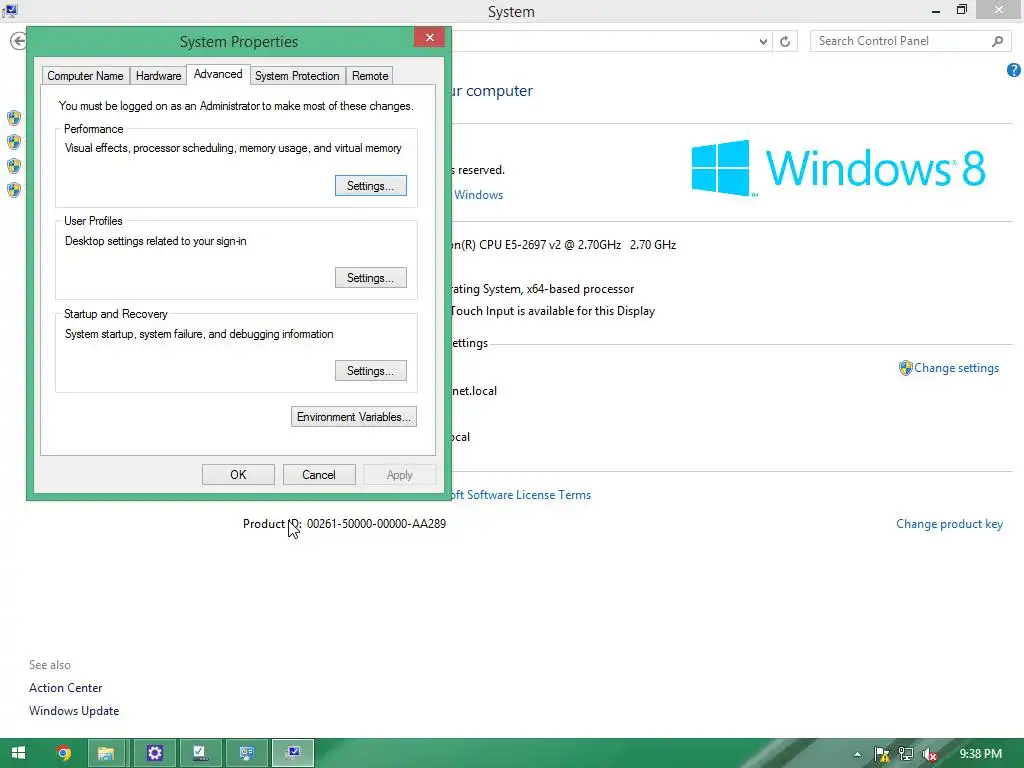Viewport: 1024px width, 768px height.
Task: Click the network tray icon
Action: [x=906, y=754]
